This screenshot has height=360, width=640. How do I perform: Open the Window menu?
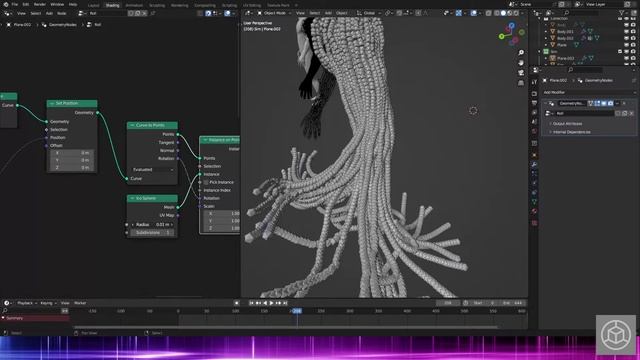point(57,4)
